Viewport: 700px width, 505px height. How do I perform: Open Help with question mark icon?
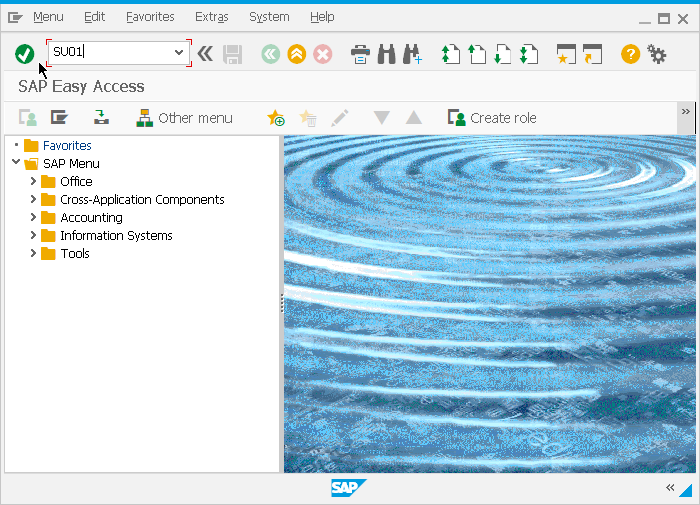630,54
